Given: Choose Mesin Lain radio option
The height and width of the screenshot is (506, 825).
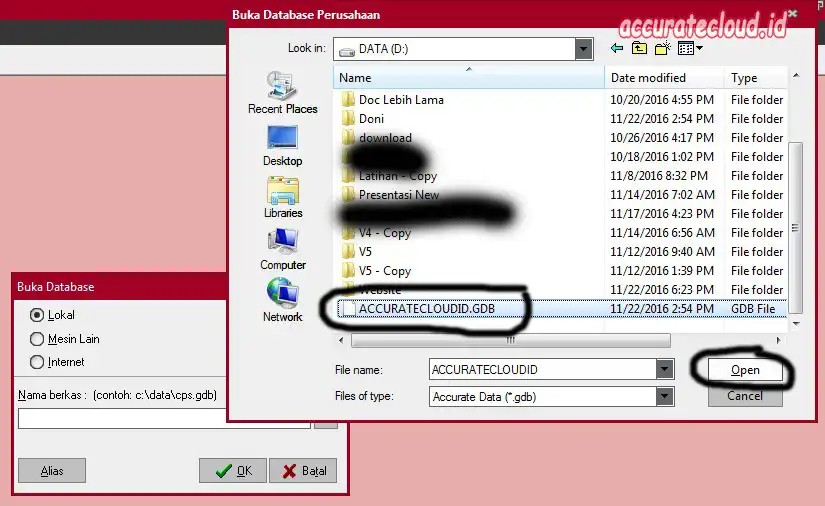Looking at the screenshot, I should (x=37, y=339).
